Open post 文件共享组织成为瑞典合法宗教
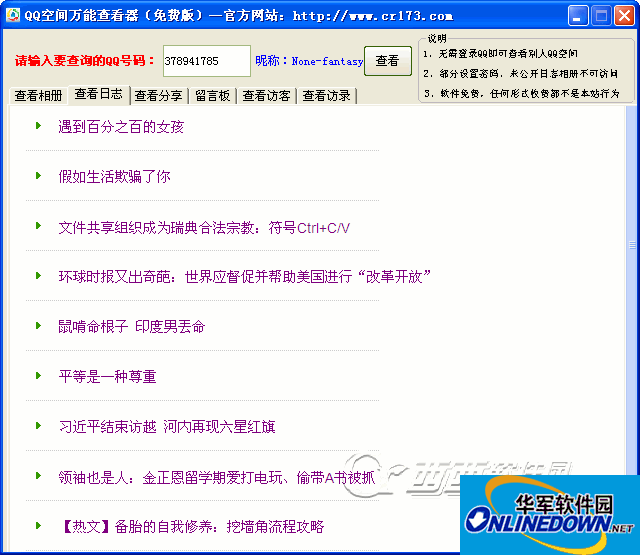 204,227
